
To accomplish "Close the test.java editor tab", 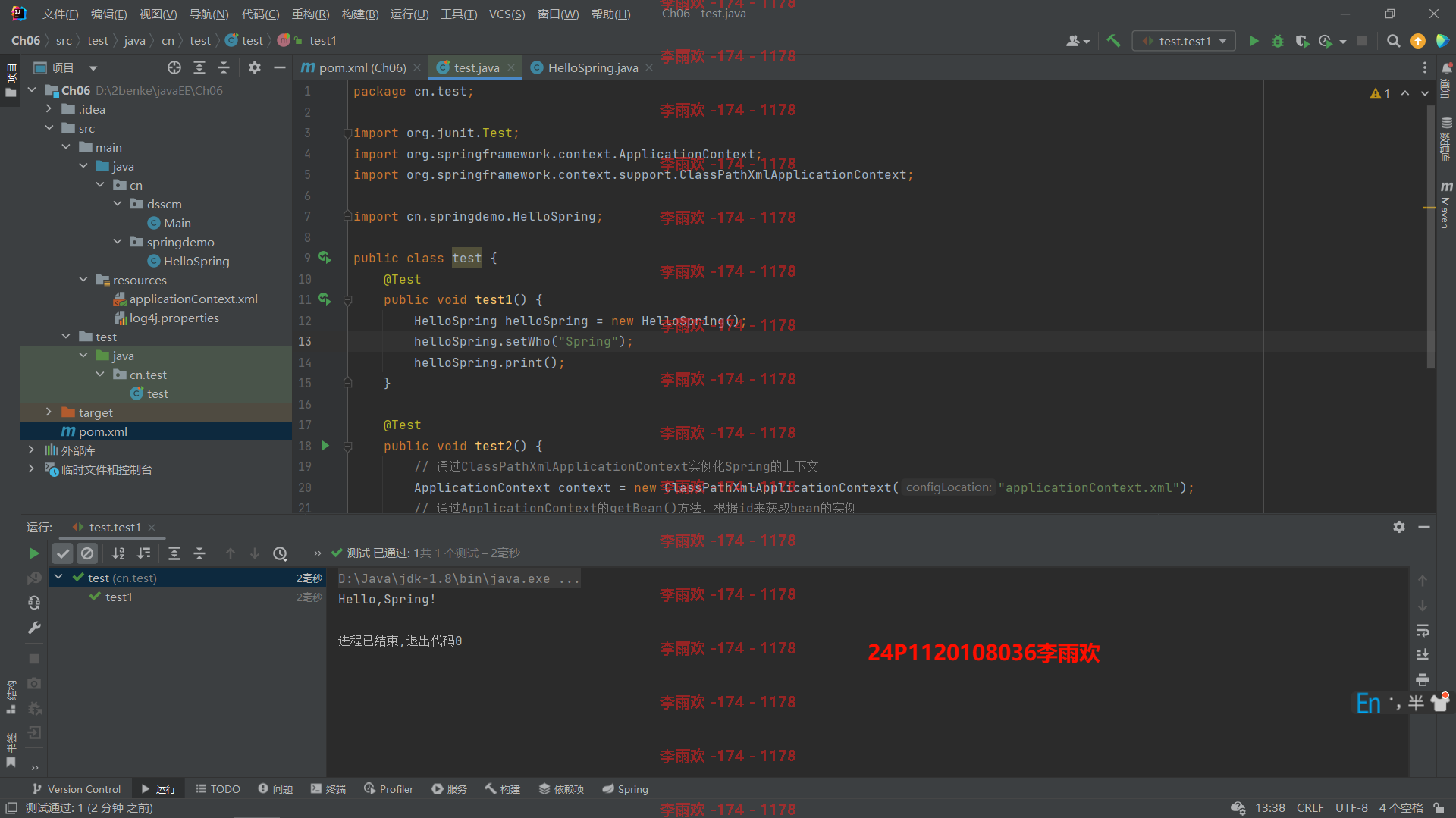I will (x=511, y=67).
